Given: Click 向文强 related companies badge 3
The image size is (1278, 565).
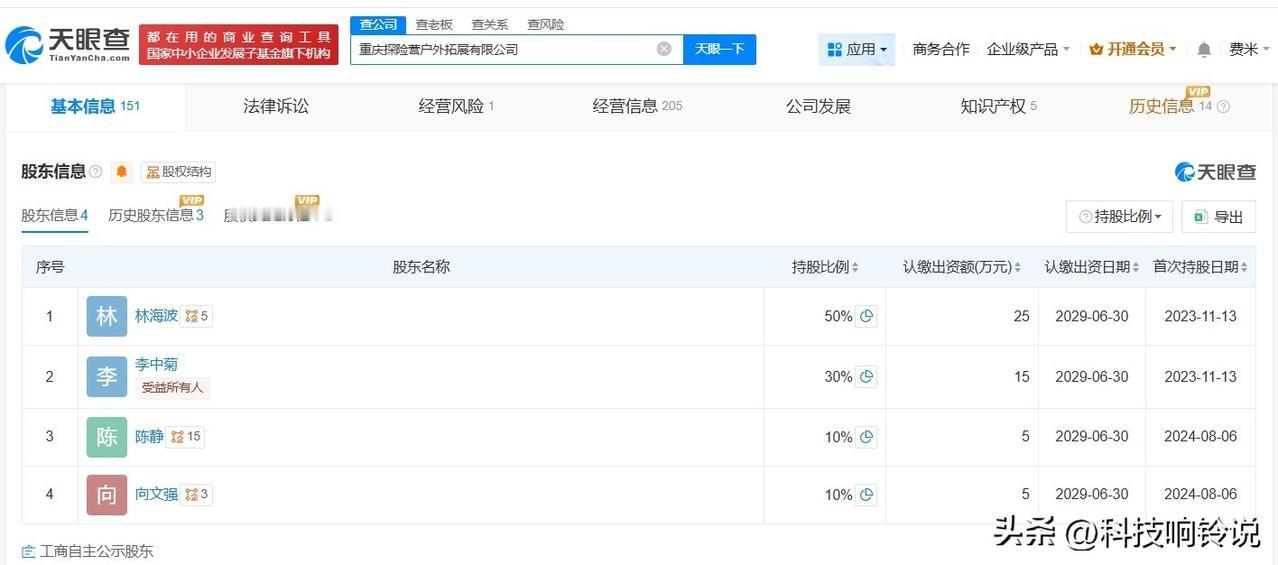Looking at the screenshot, I should 196,494.
